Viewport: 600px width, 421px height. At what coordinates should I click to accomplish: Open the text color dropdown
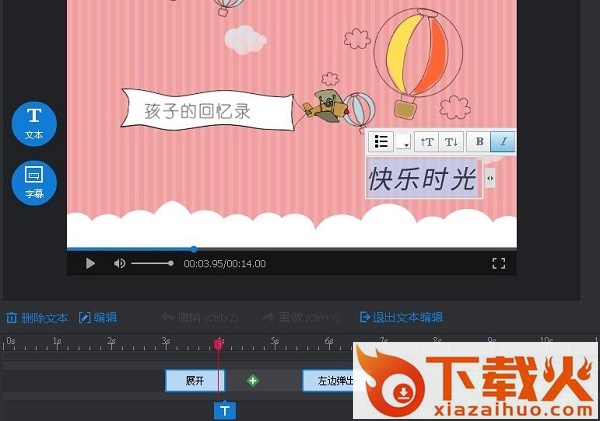tap(403, 141)
